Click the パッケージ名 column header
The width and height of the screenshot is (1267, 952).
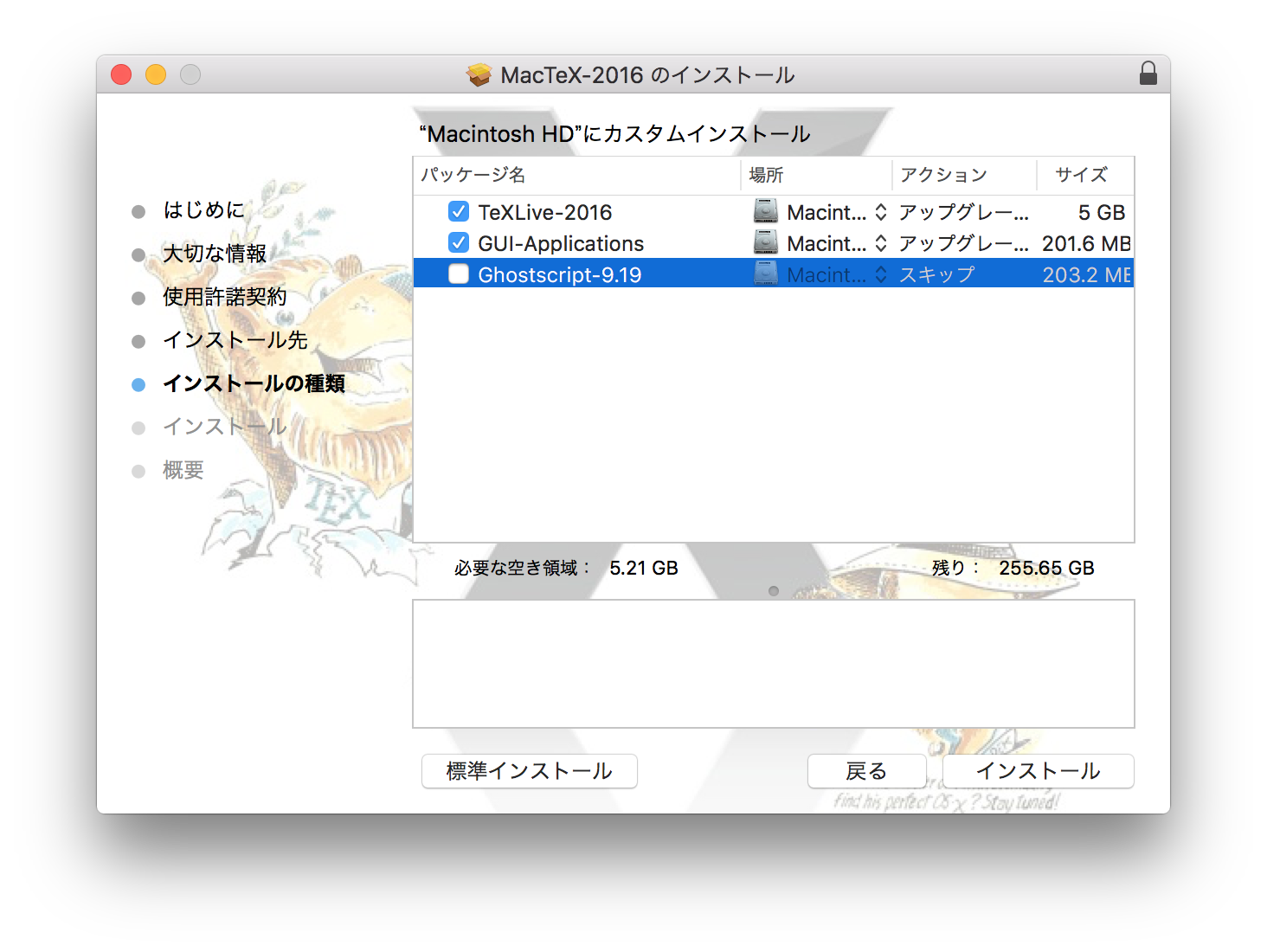(576, 175)
